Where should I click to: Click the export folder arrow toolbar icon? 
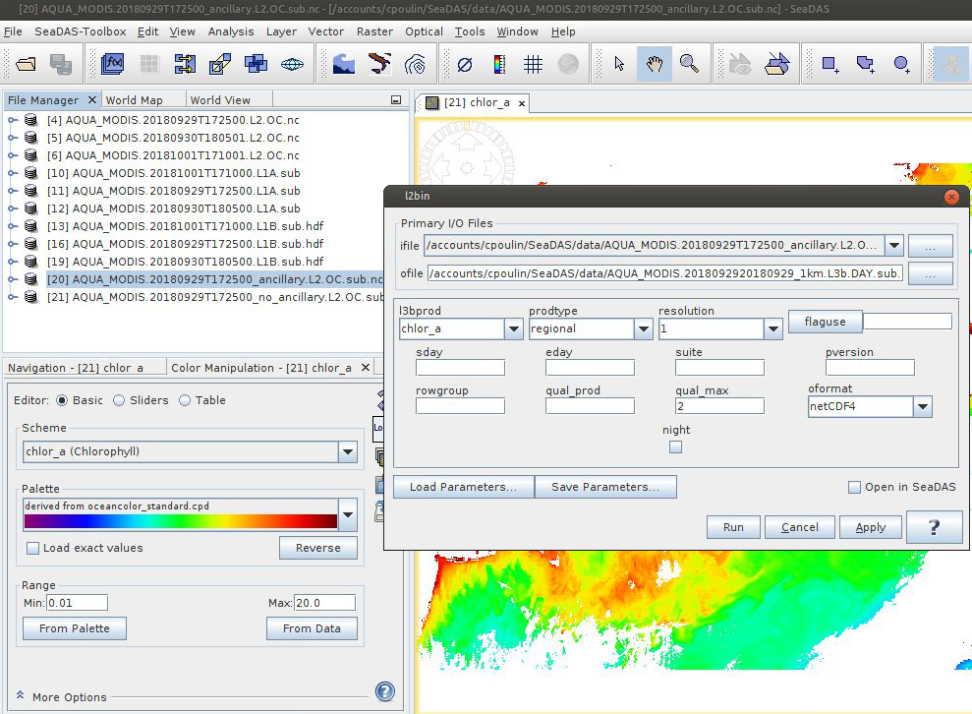[777, 64]
